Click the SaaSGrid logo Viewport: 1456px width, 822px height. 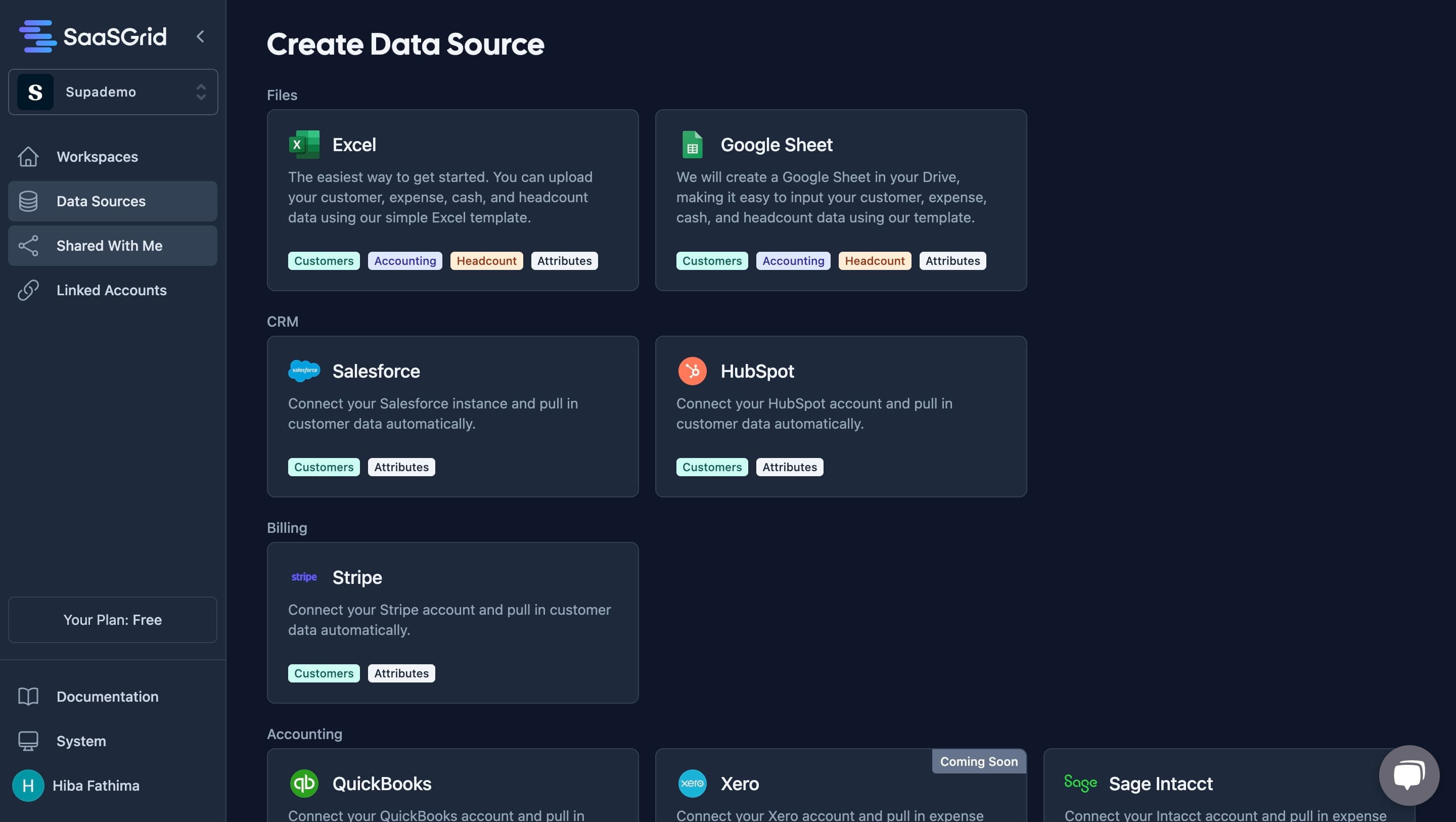tap(93, 37)
